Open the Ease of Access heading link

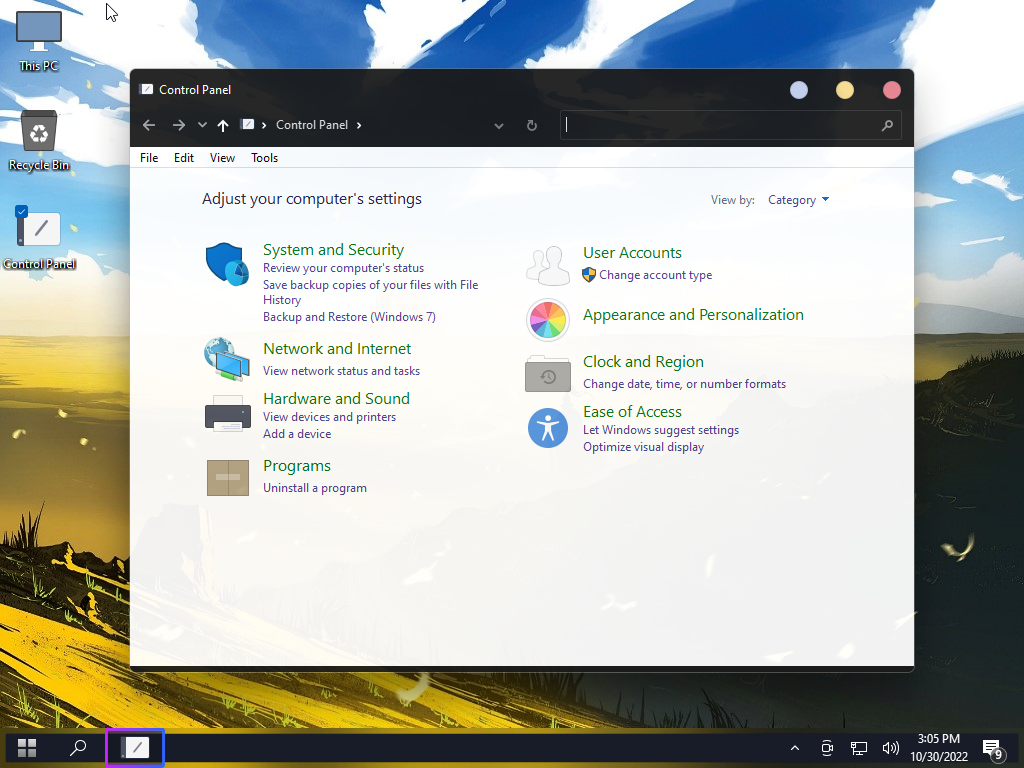pyautogui.click(x=632, y=411)
